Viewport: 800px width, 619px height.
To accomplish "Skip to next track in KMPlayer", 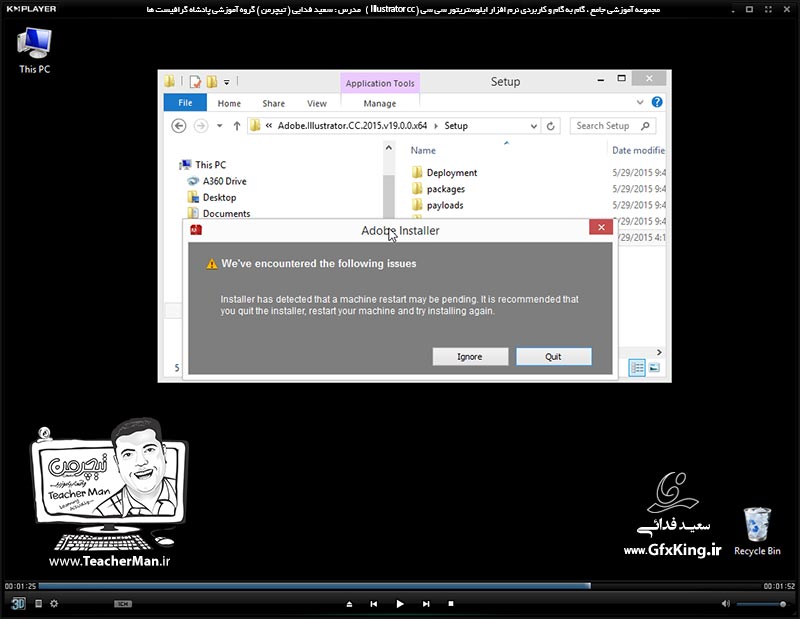I will point(426,604).
